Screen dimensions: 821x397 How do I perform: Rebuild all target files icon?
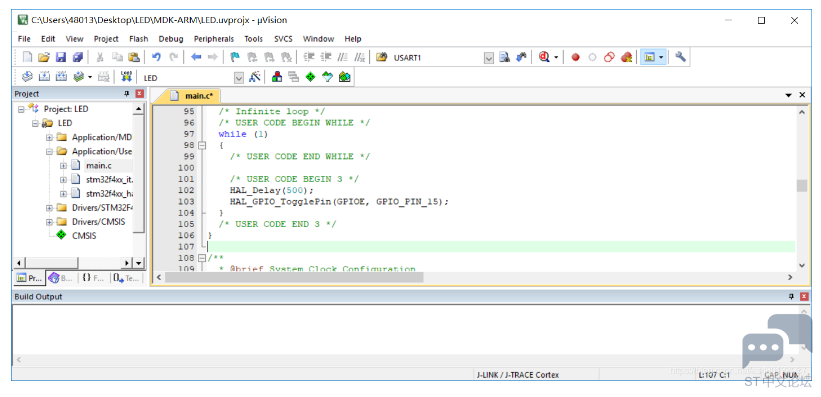coord(61,77)
